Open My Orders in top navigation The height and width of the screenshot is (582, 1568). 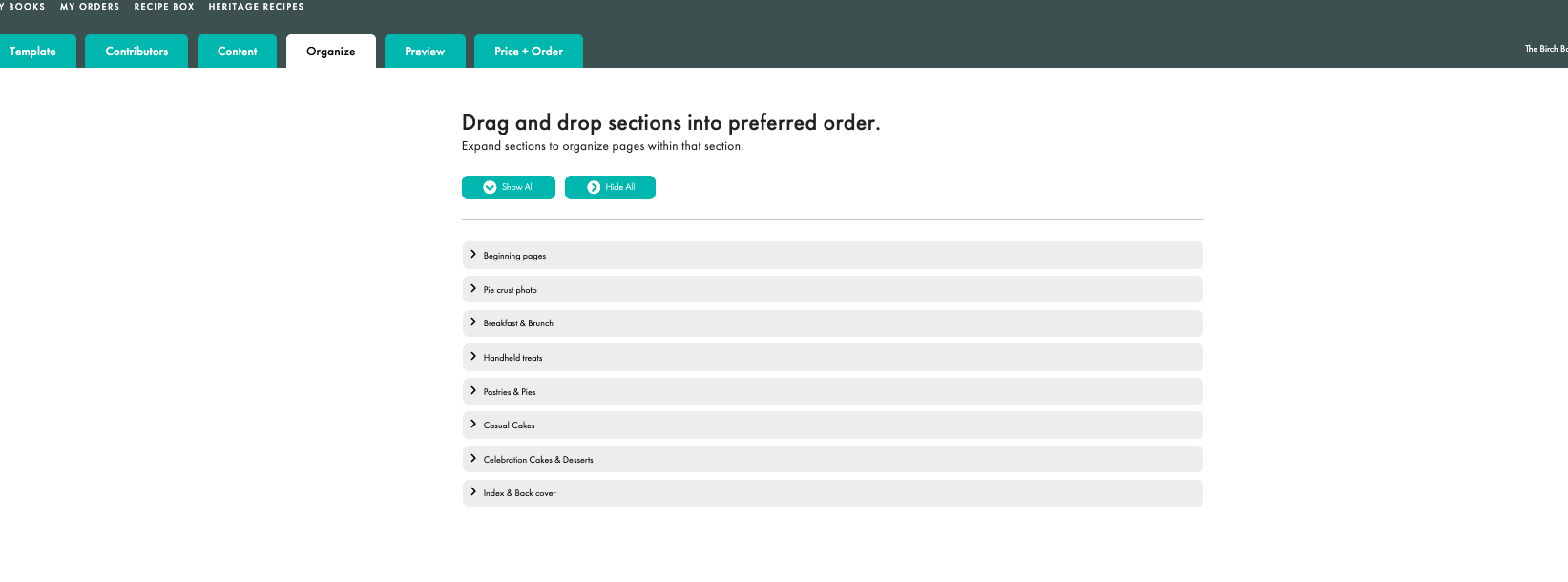pos(90,7)
